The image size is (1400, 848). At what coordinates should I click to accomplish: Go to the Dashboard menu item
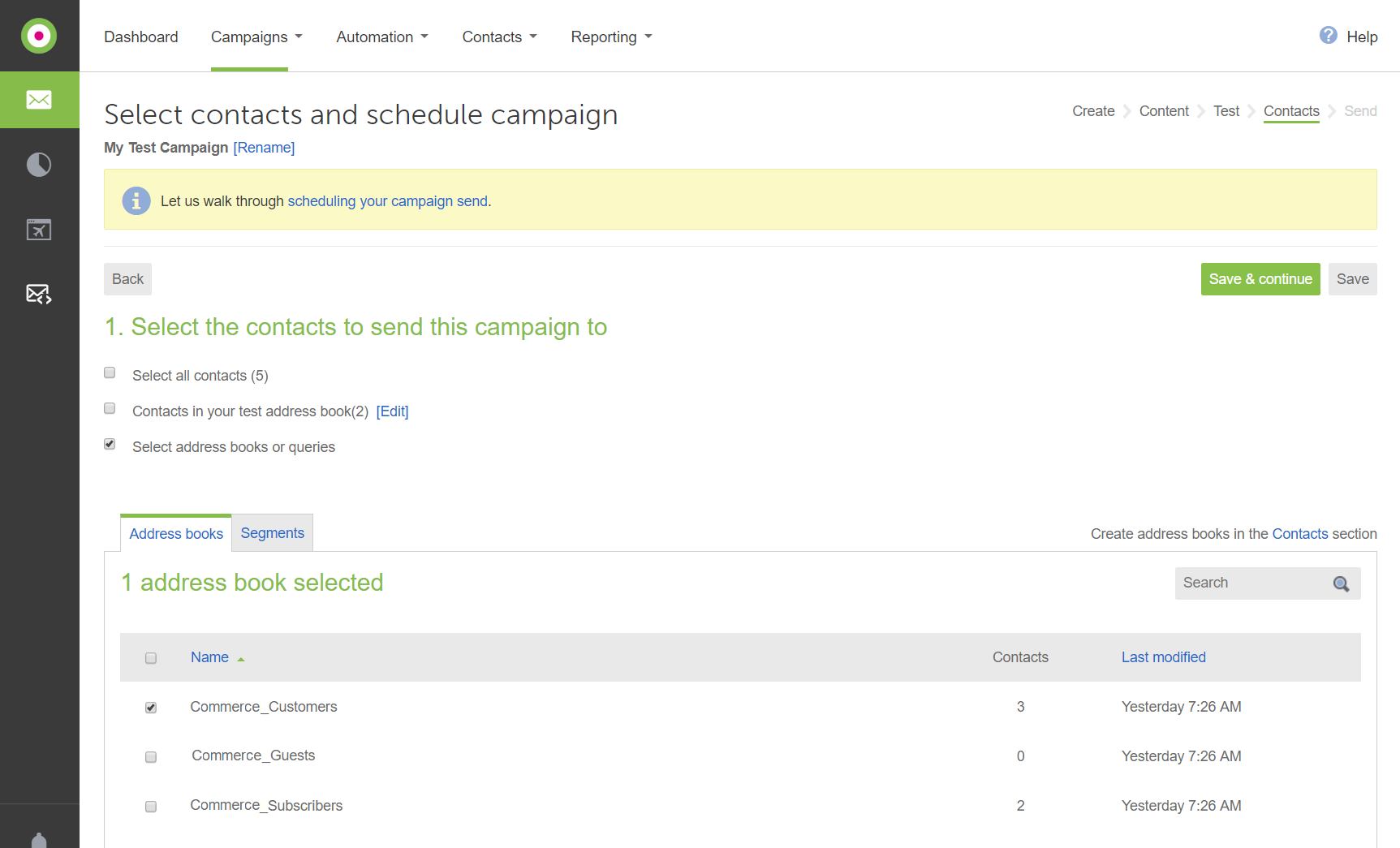(141, 37)
